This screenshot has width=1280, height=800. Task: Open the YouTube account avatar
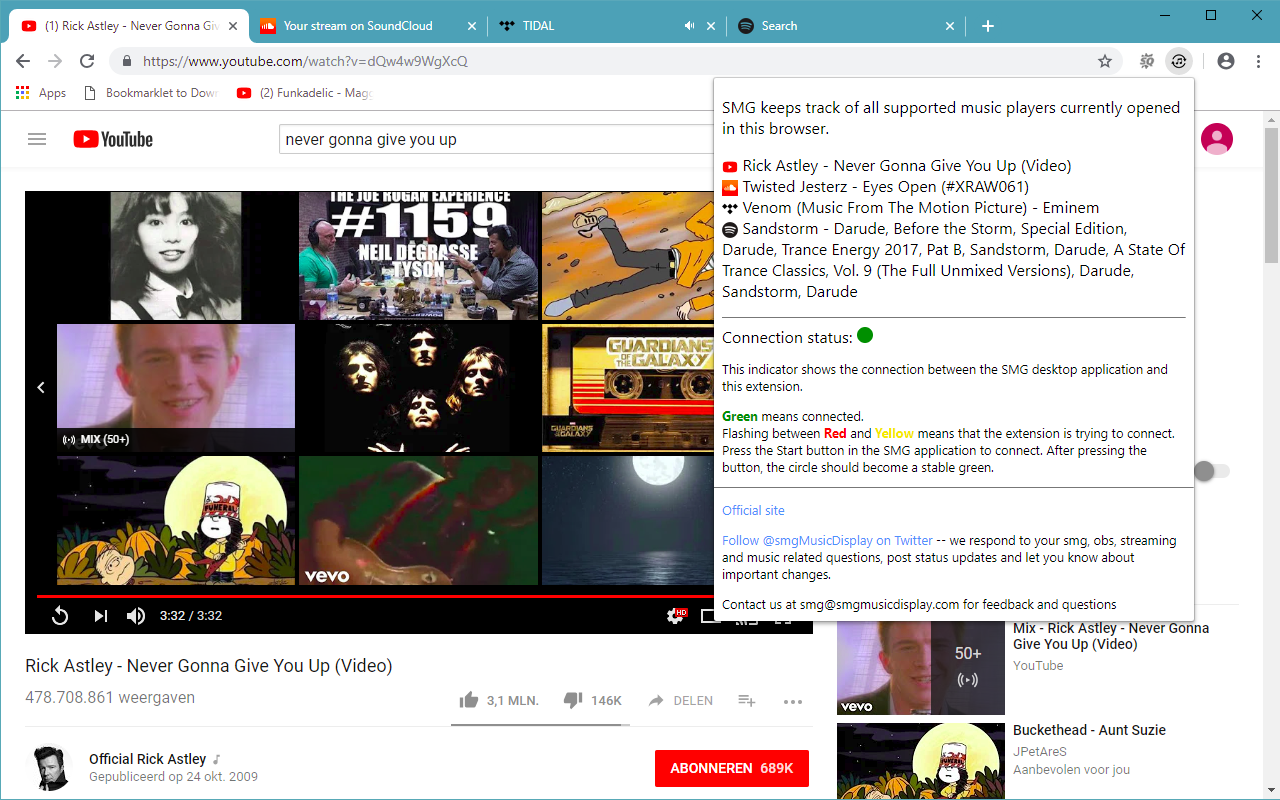tap(1217, 139)
